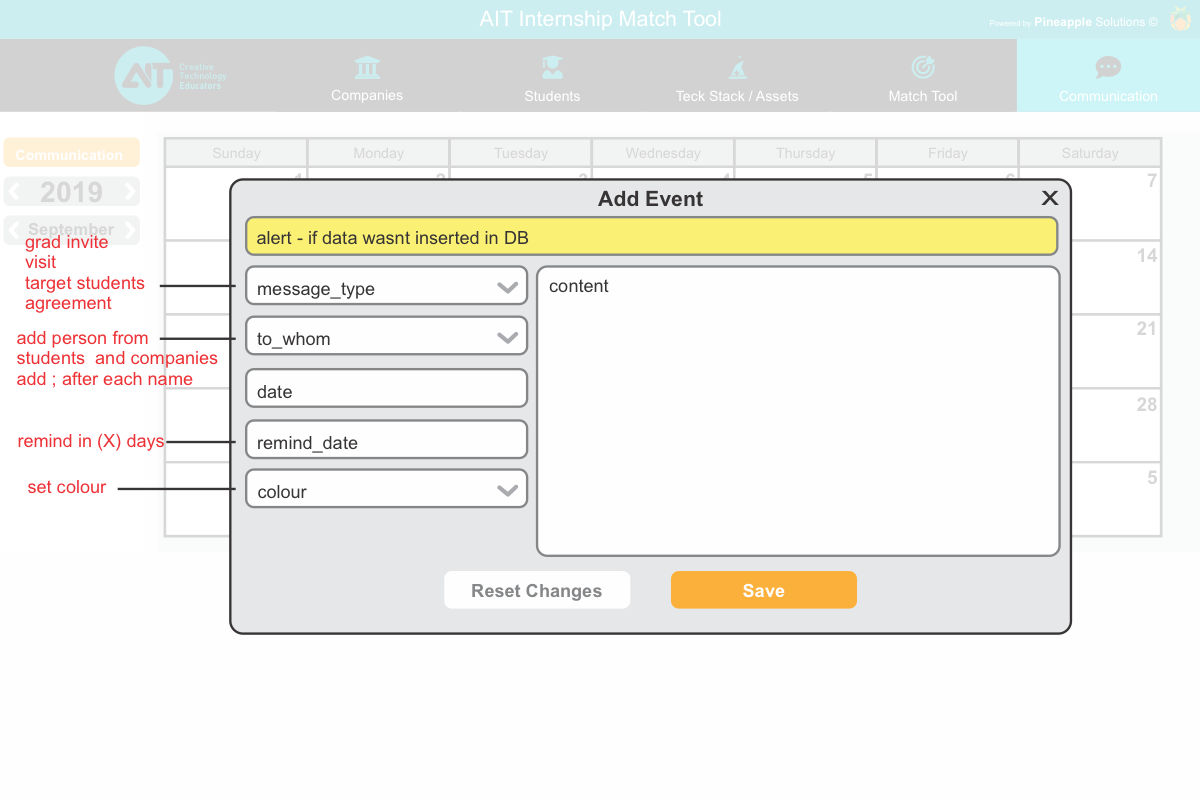Click the pineapple logo icon
The width and height of the screenshot is (1200, 800).
click(x=1180, y=19)
